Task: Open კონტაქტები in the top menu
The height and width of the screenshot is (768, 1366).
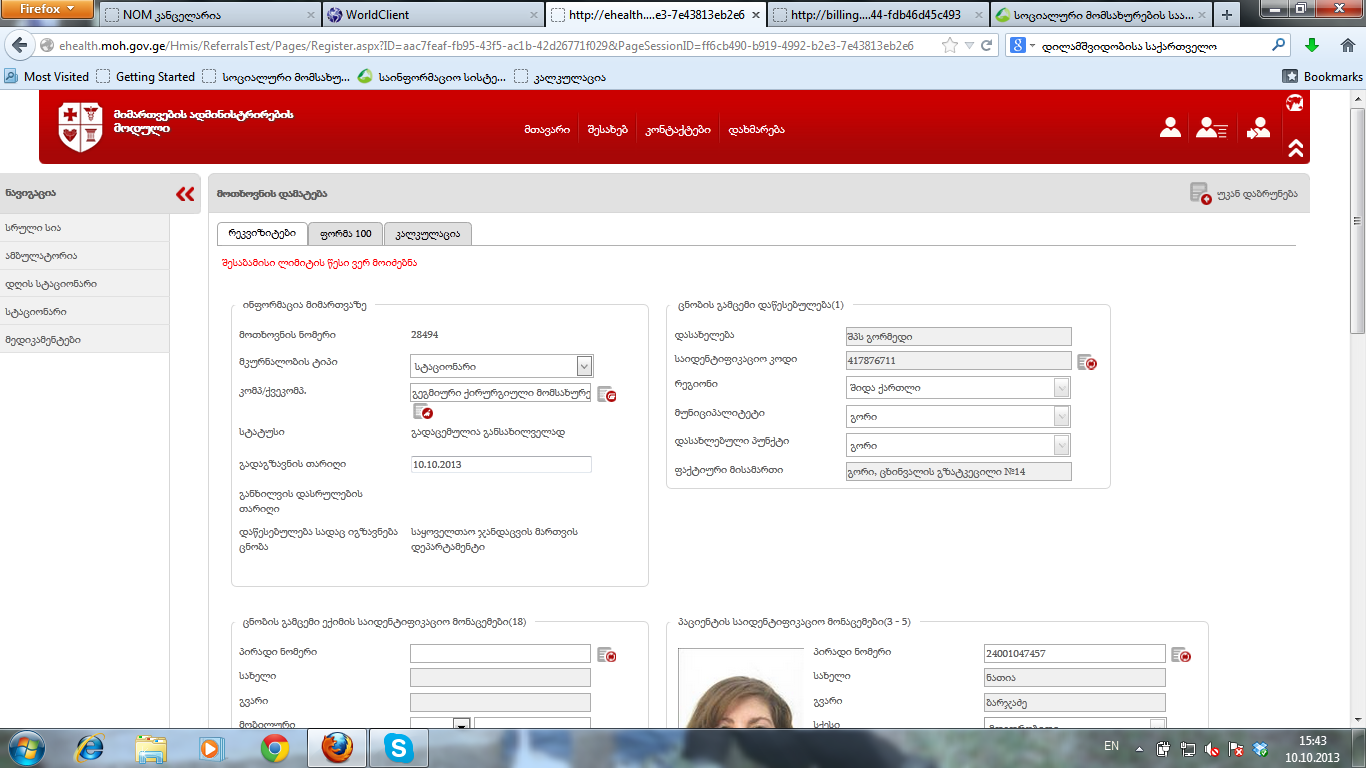Action: pyautogui.click(x=677, y=129)
